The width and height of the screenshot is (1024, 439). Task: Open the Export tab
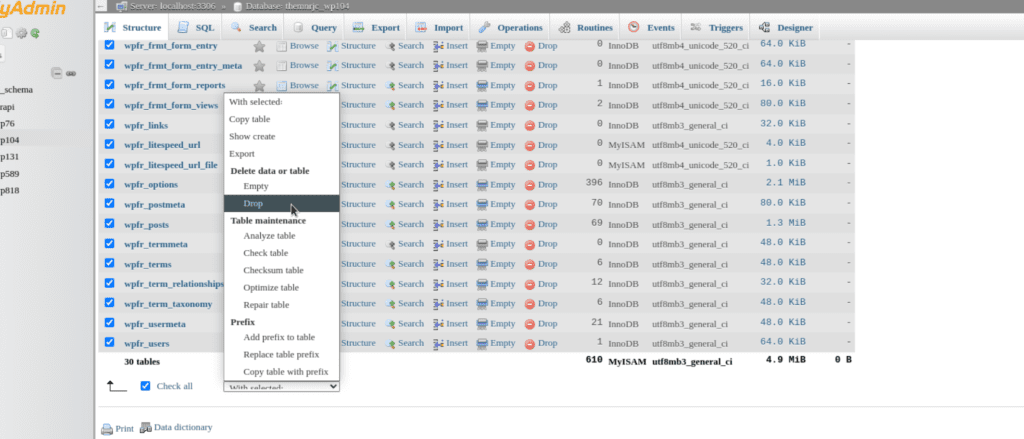tap(377, 28)
